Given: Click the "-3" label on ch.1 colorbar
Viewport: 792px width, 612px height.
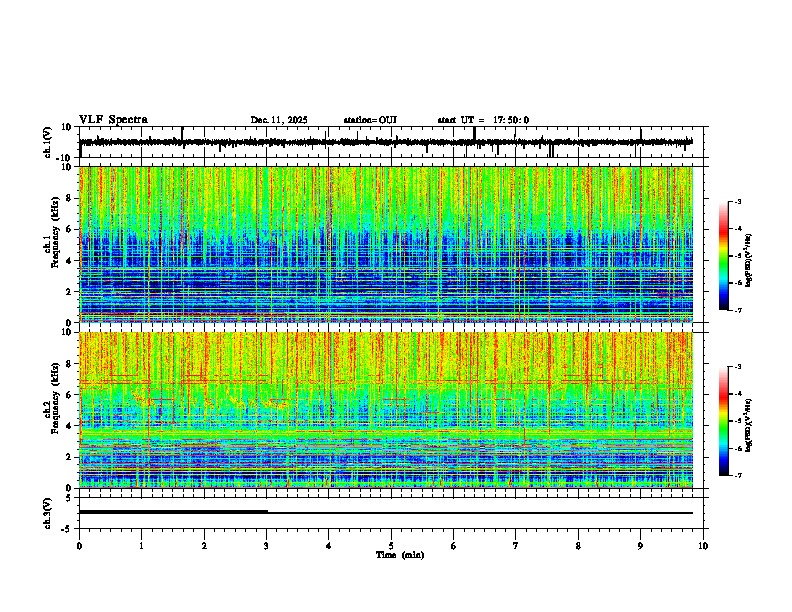Looking at the screenshot, I should coord(737,201).
